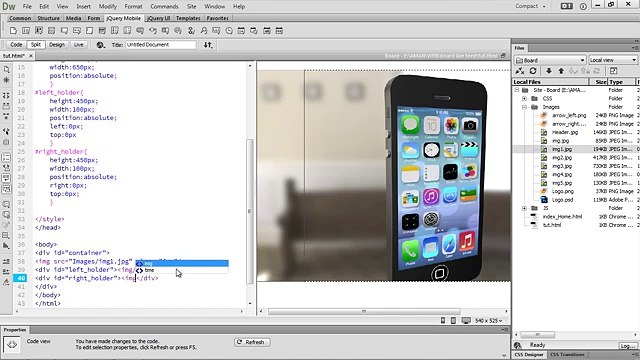Insert a jQuery Mobile List View
640x360 pixels.
coord(26,31)
